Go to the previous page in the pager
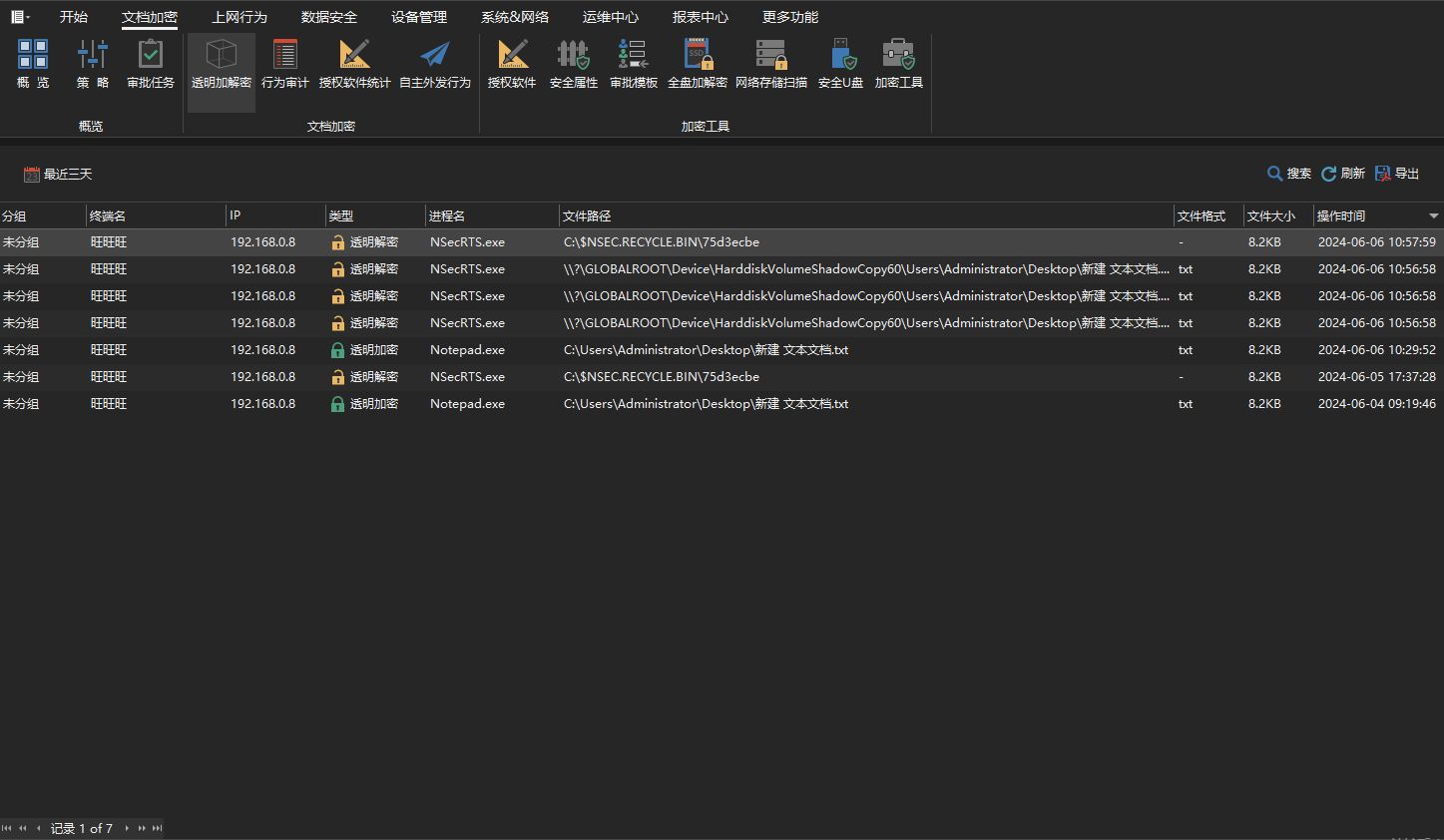This screenshot has height=840, width=1444. [22, 828]
